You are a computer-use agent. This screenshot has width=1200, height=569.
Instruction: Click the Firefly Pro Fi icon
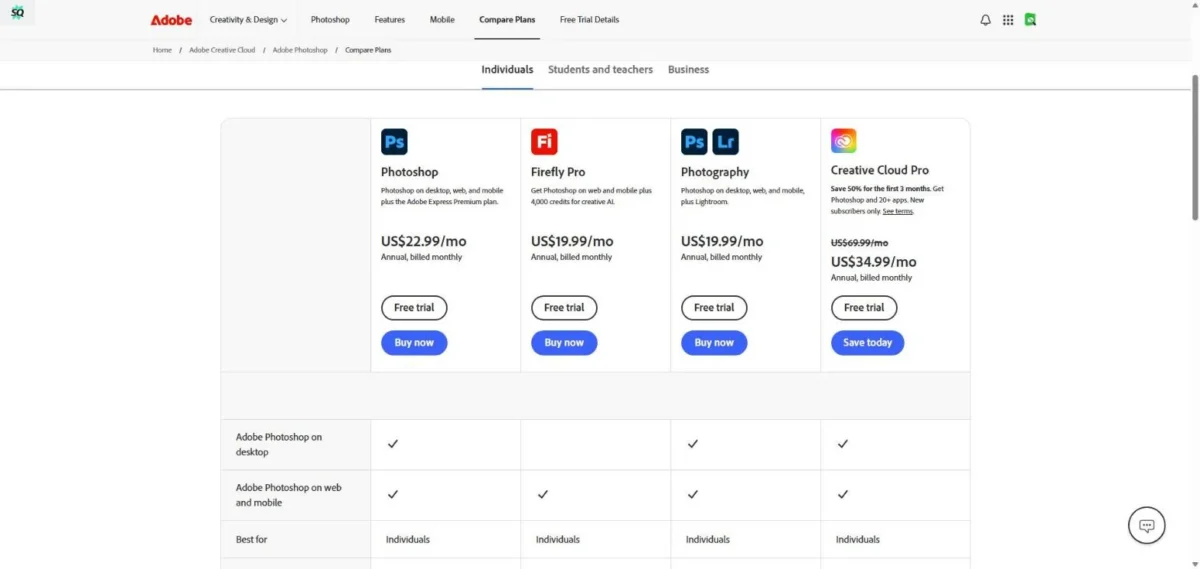pyautogui.click(x=544, y=142)
